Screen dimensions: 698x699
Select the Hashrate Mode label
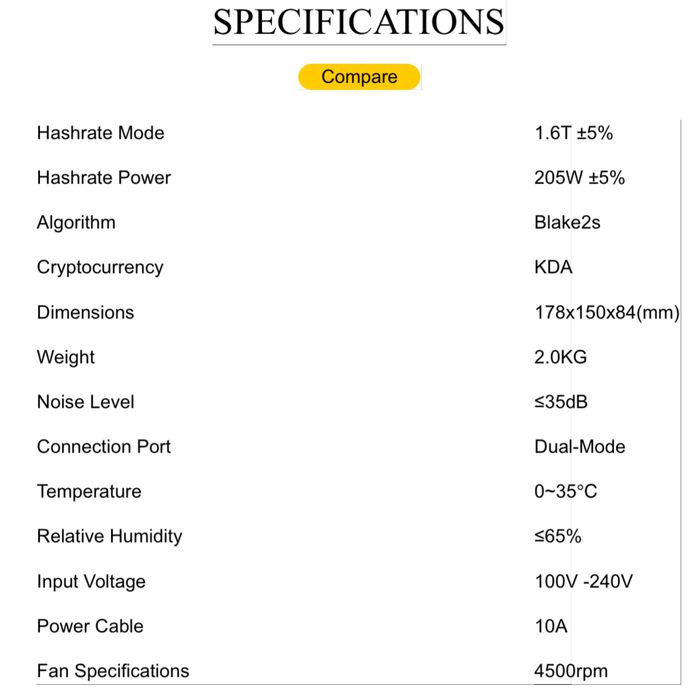[100, 133]
